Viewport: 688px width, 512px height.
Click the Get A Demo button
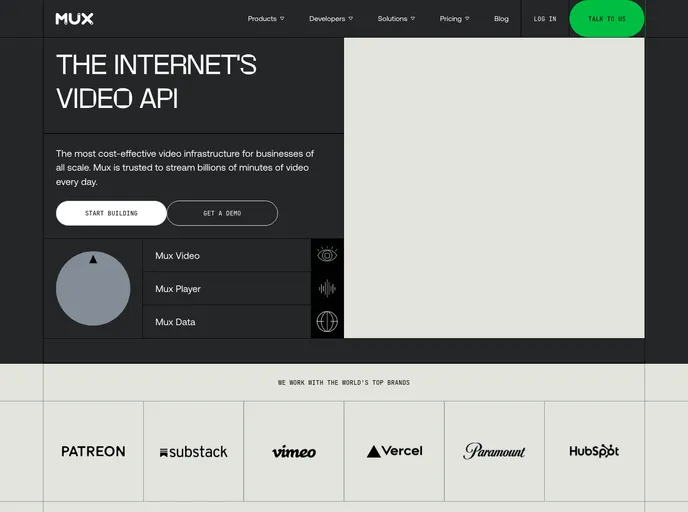click(222, 213)
